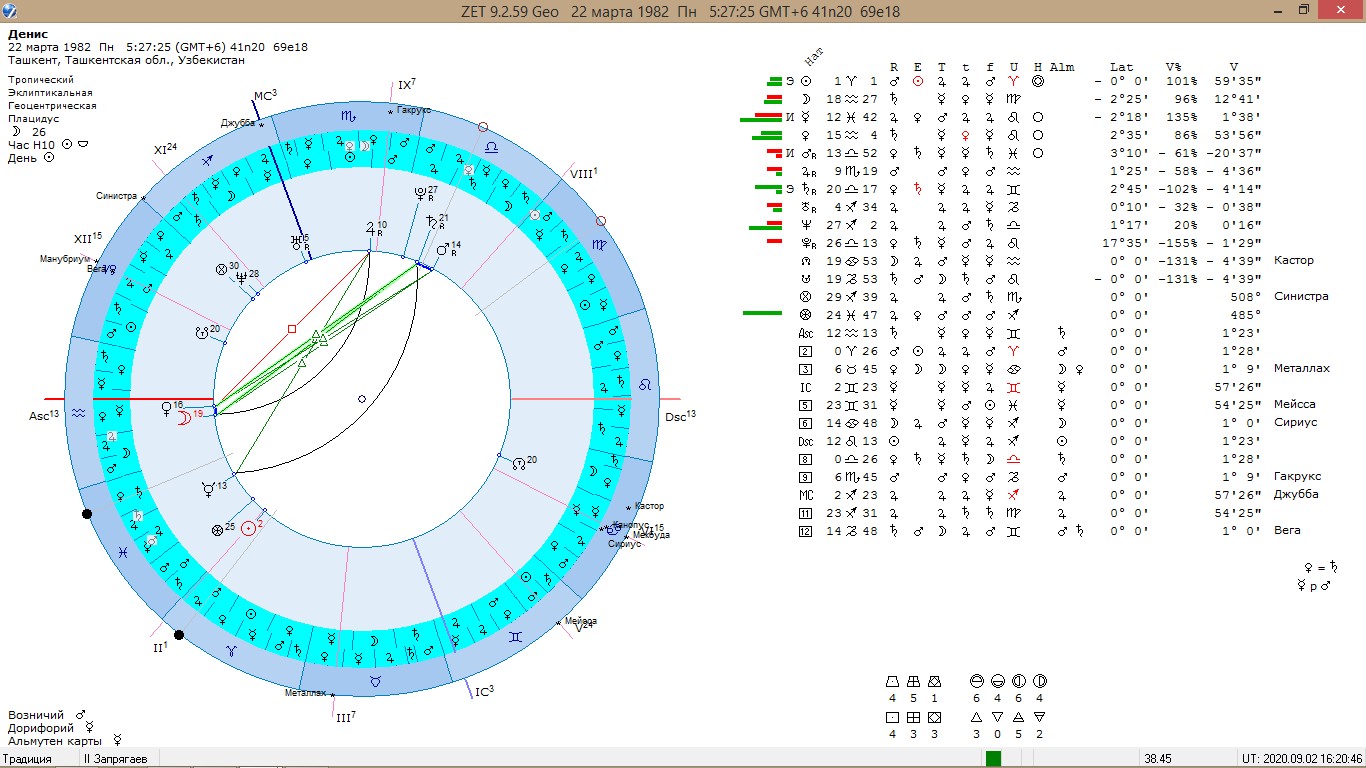Click the ZET application icon in title bar
This screenshot has height=768, width=1366.
click(10, 10)
